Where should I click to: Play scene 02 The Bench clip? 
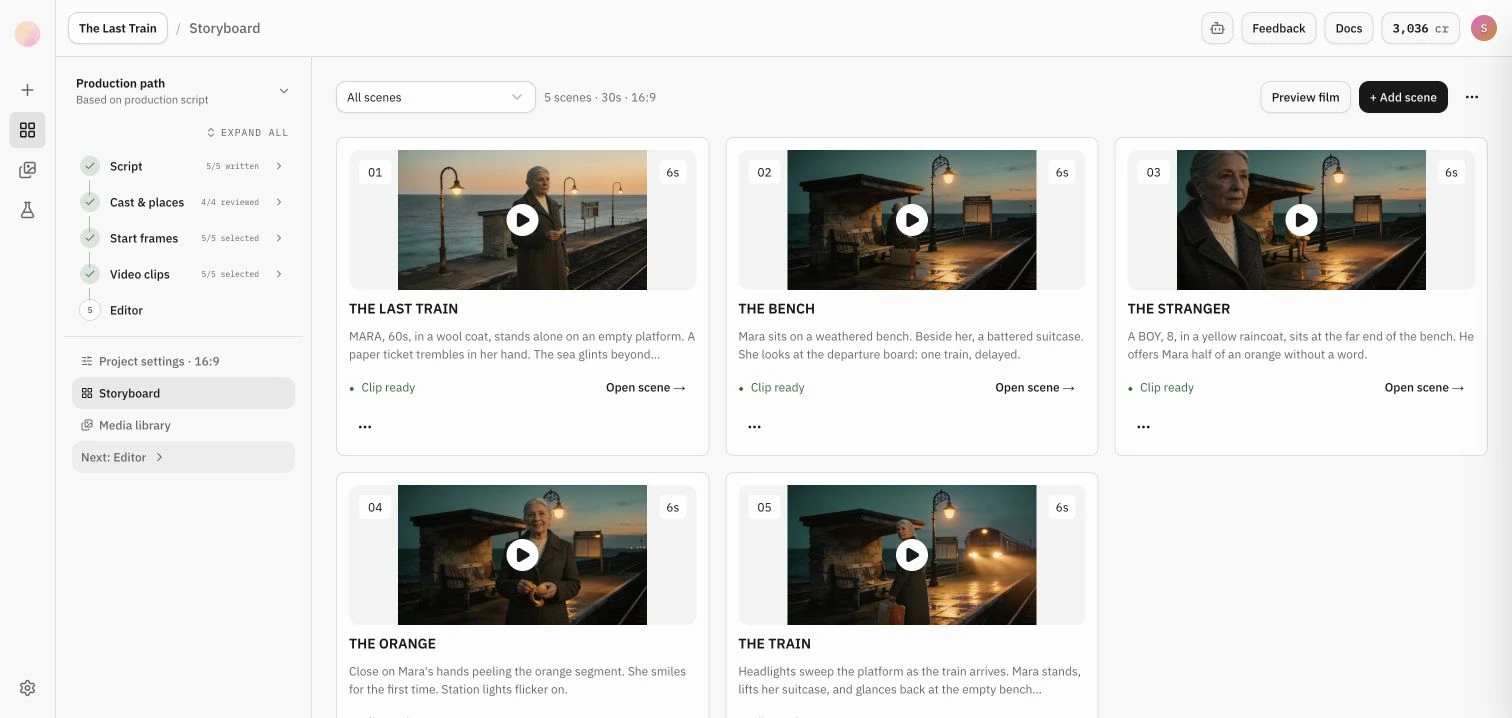coord(911,220)
